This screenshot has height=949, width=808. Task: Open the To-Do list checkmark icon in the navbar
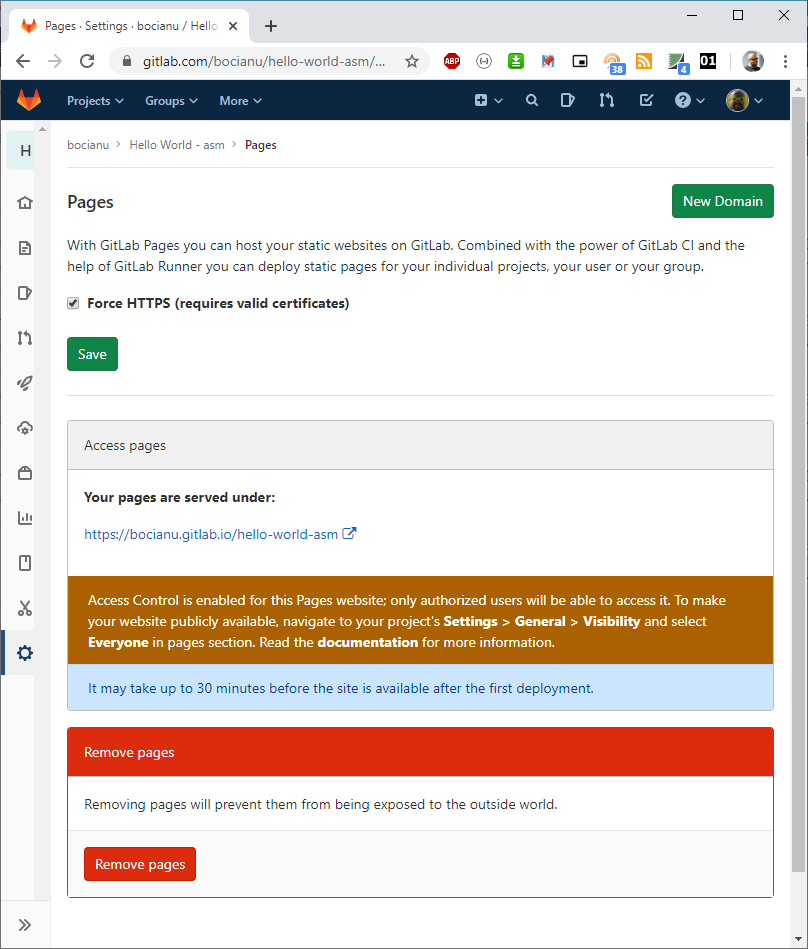[x=646, y=101]
